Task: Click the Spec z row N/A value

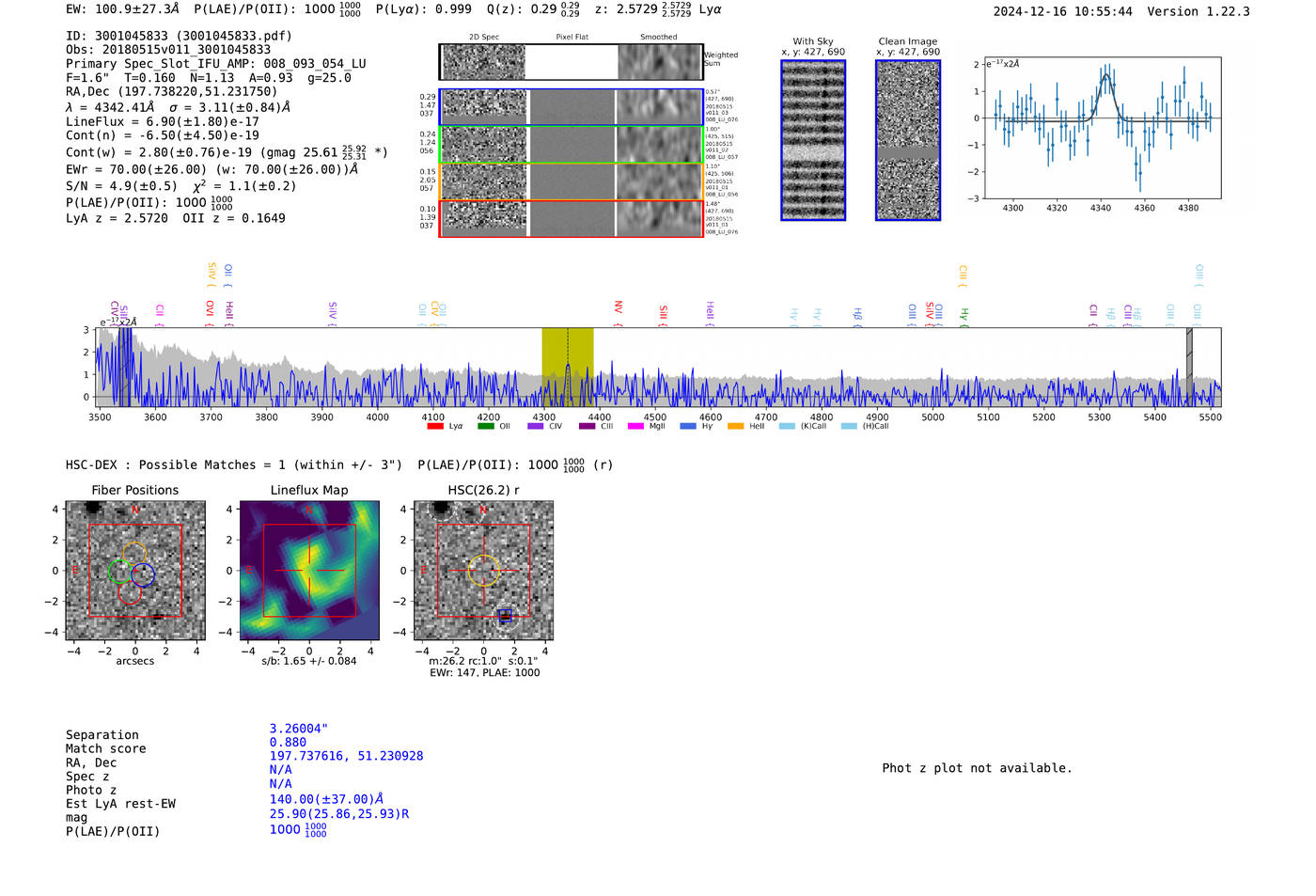Action: point(281,770)
